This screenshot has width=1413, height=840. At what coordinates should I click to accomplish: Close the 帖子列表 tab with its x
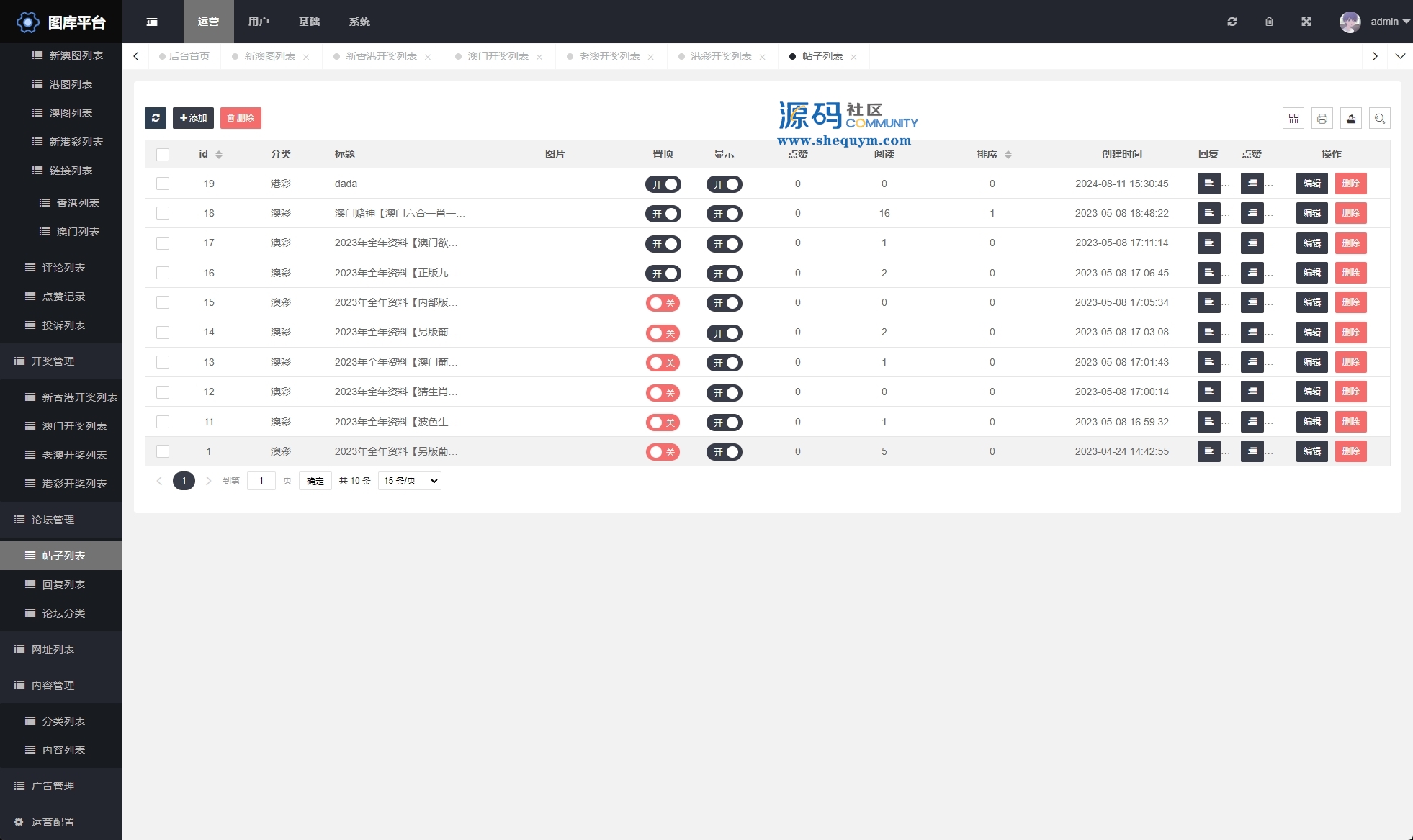pyautogui.click(x=853, y=57)
